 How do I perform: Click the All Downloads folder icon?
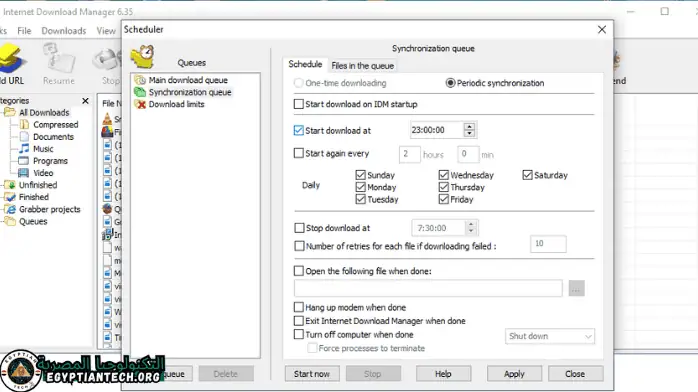point(10,112)
